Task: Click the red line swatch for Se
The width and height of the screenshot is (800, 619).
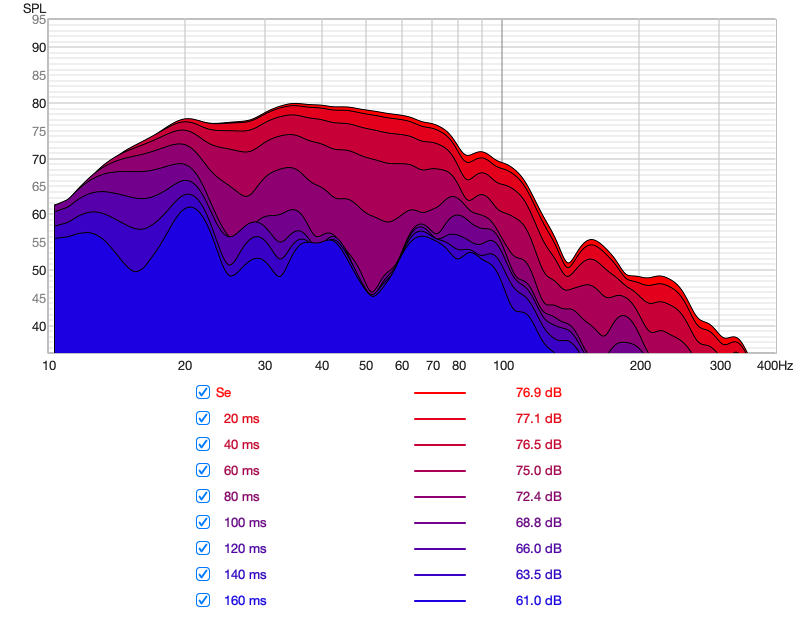Action: pyautogui.click(x=440, y=393)
